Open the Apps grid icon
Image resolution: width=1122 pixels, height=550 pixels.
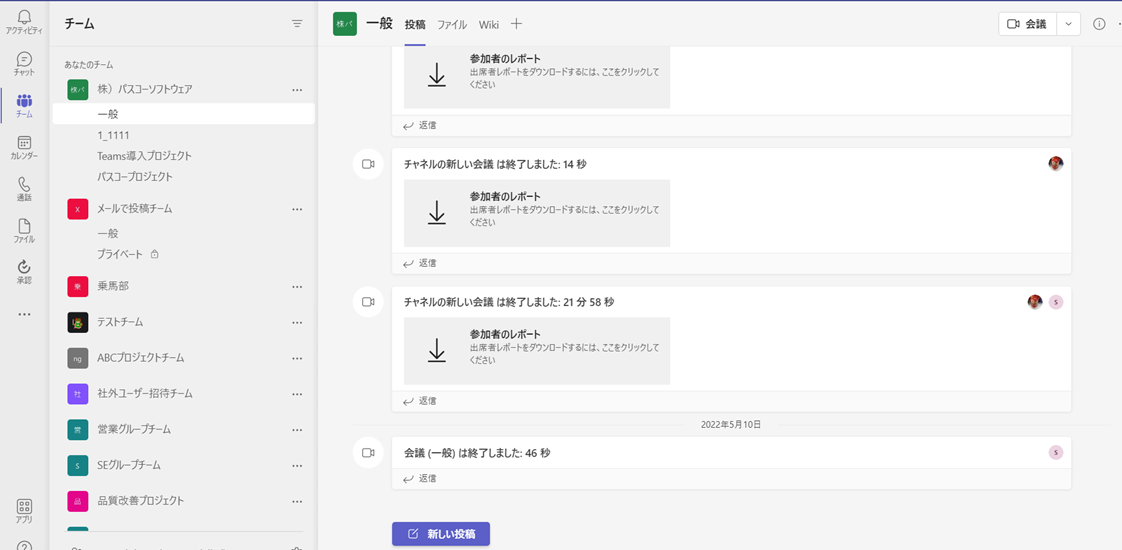coord(24,511)
